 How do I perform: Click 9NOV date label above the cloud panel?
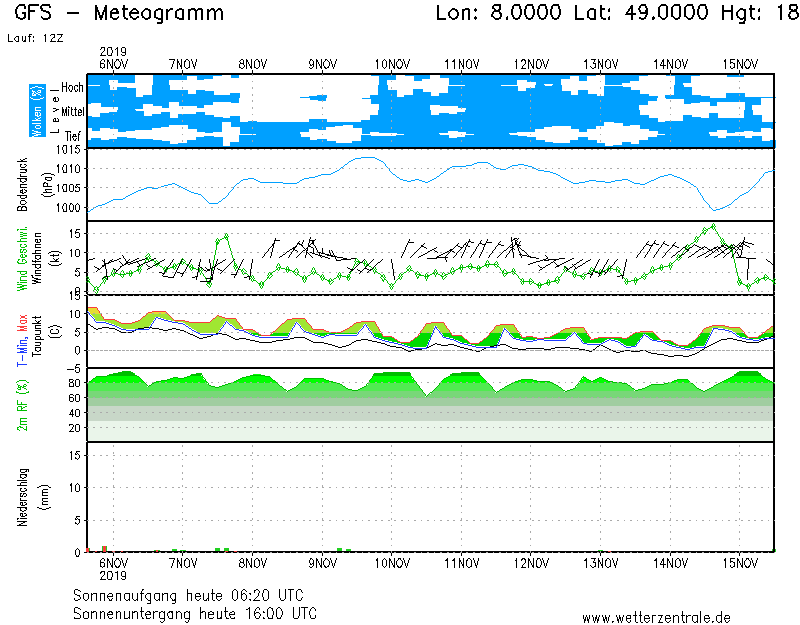(322, 64)
